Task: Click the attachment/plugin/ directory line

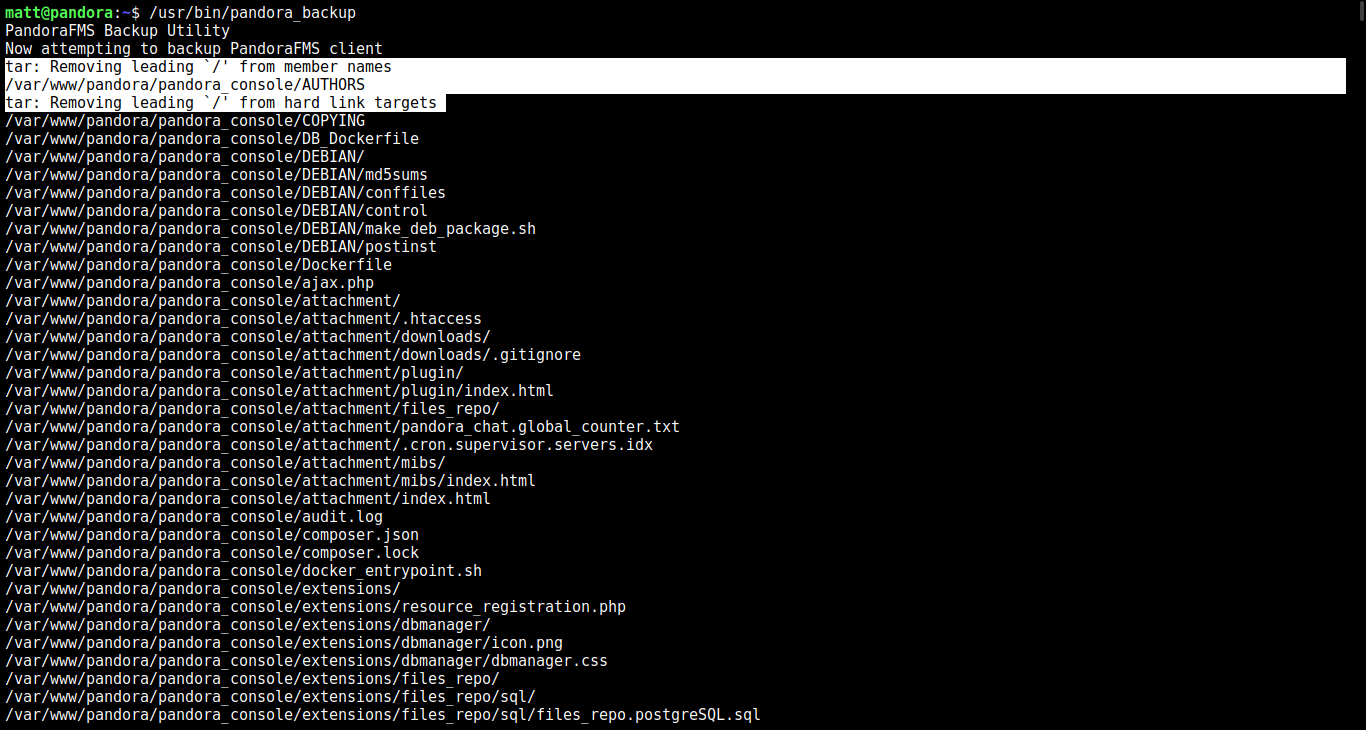Action: point(234,373)
